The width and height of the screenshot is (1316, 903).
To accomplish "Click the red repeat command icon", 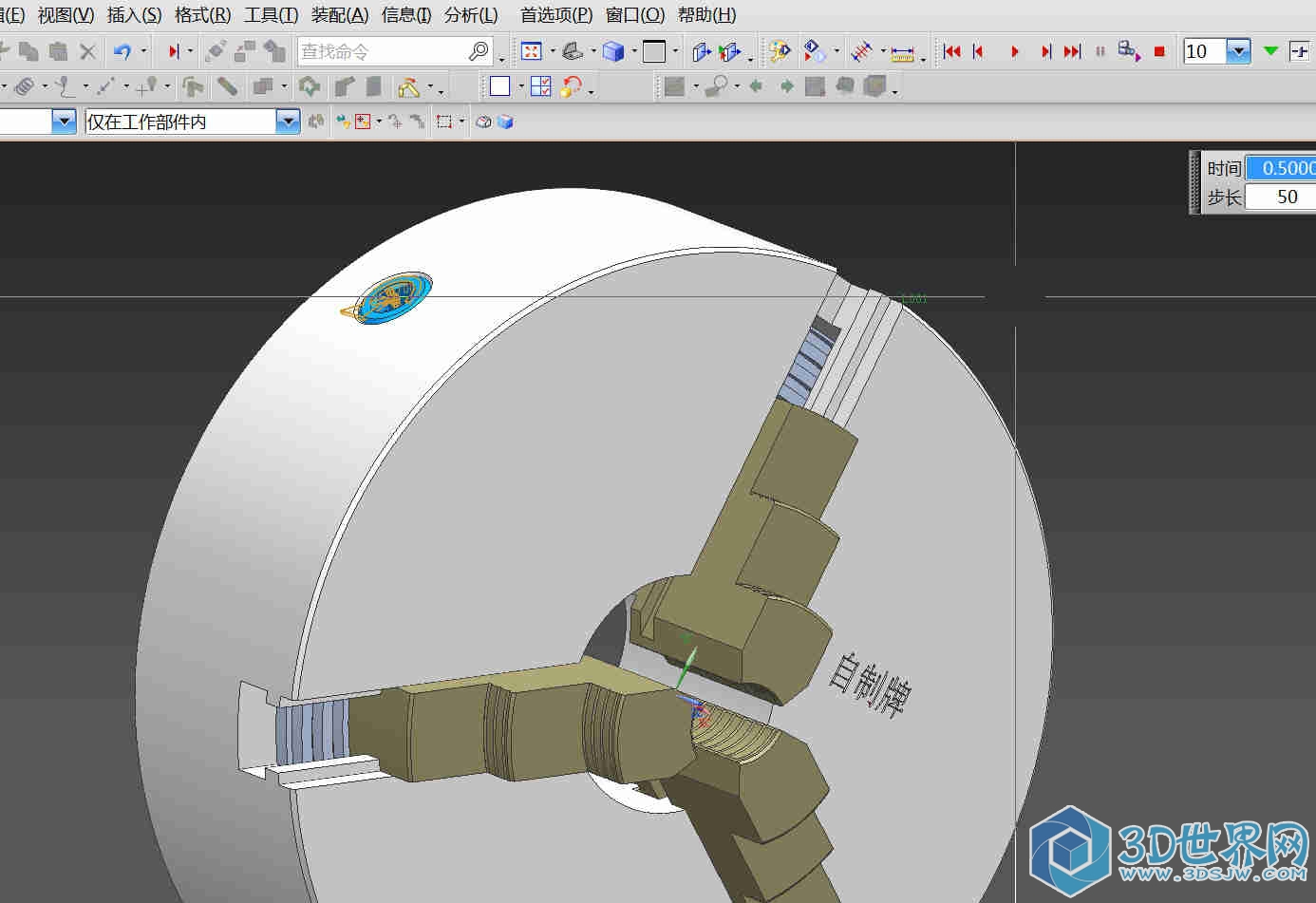I will pos(173,51).
